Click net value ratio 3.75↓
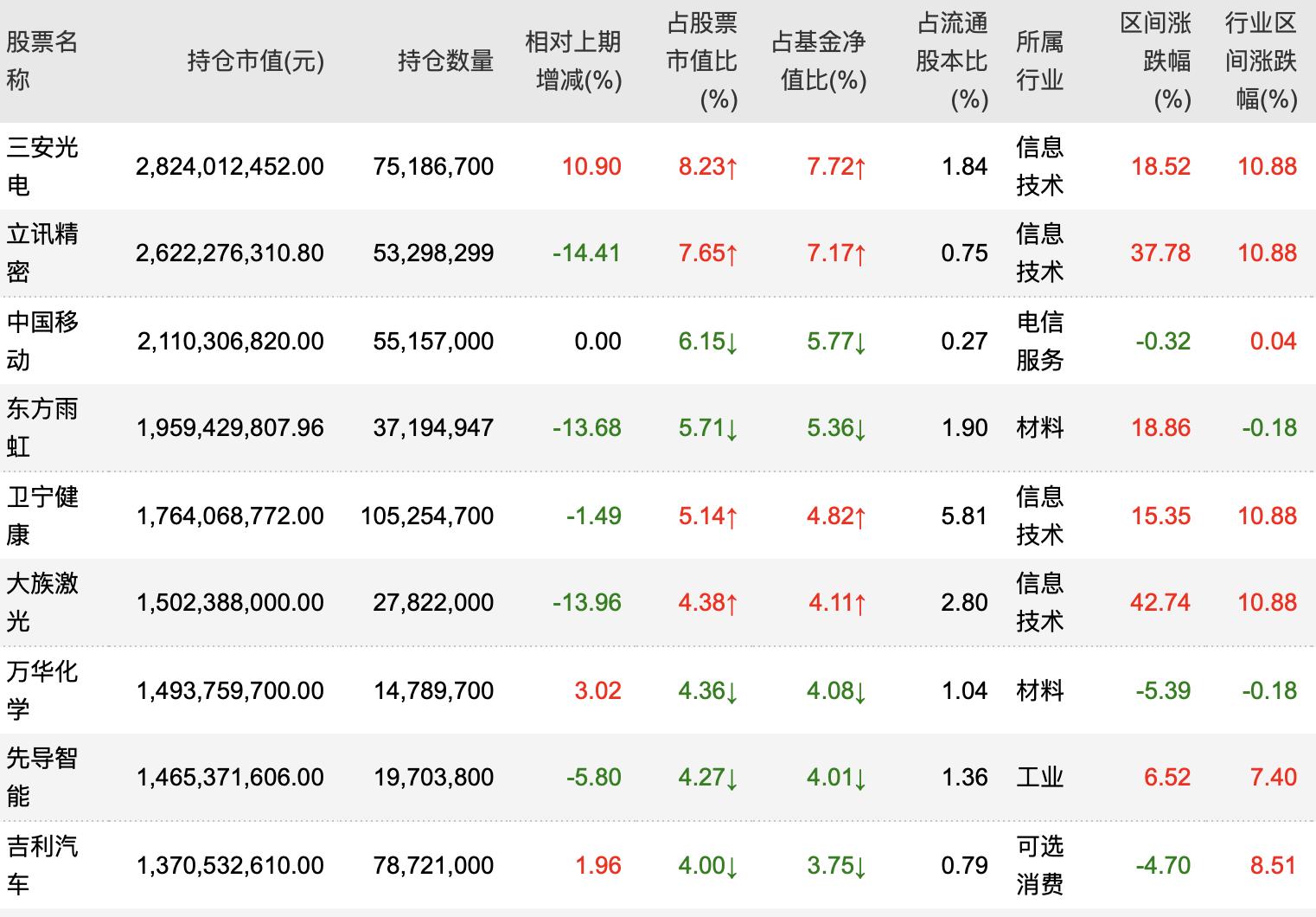The image size is (1316, 917). [x=837, y=865]
